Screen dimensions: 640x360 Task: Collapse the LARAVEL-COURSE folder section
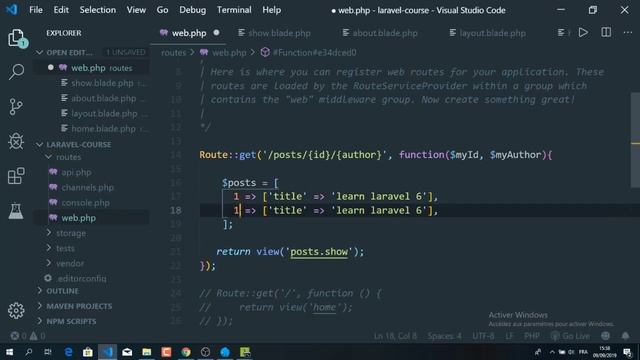[x=40, y=144]
